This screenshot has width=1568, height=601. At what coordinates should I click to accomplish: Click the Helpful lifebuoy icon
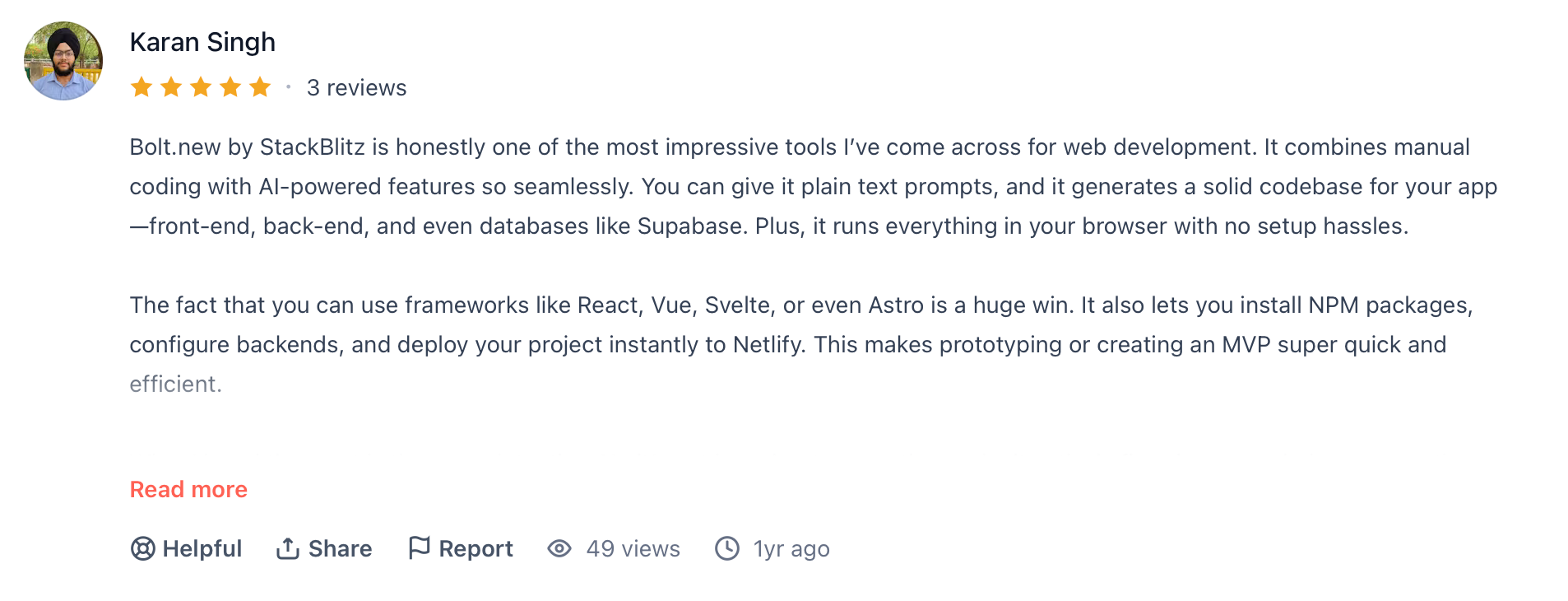coord(143,548)
